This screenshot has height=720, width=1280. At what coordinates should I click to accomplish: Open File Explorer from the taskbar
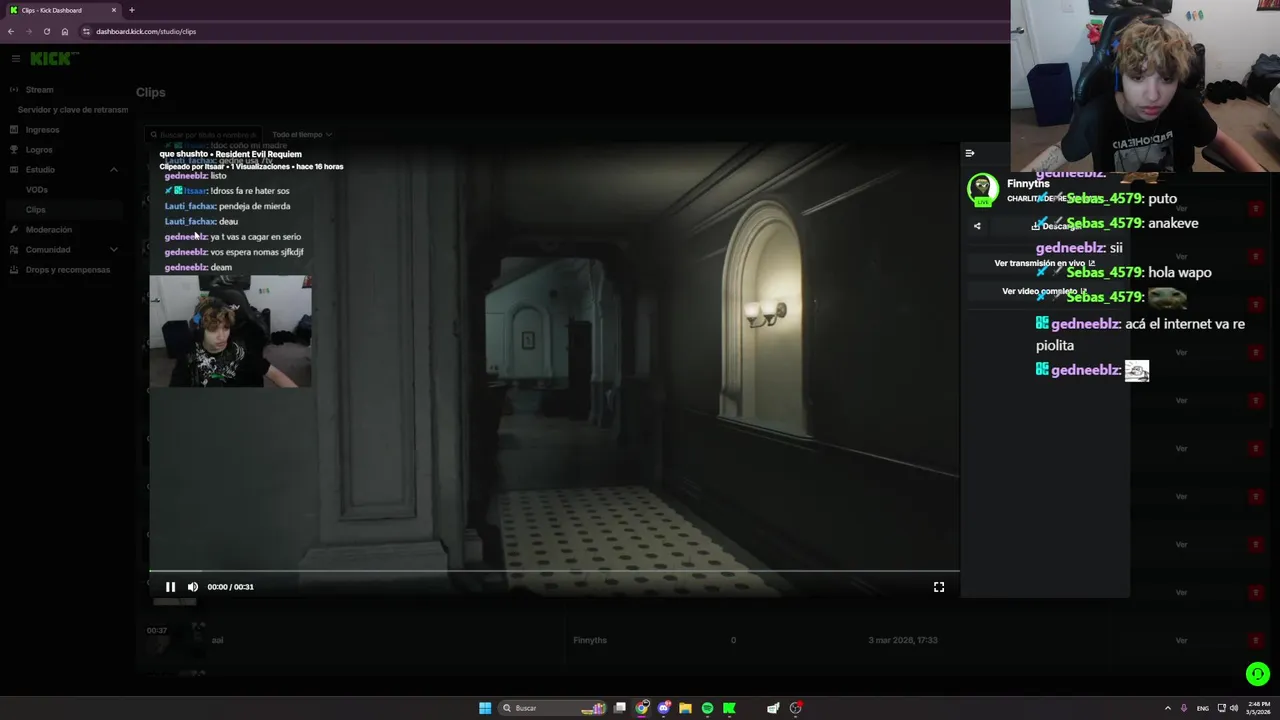(x=685, y=708)
